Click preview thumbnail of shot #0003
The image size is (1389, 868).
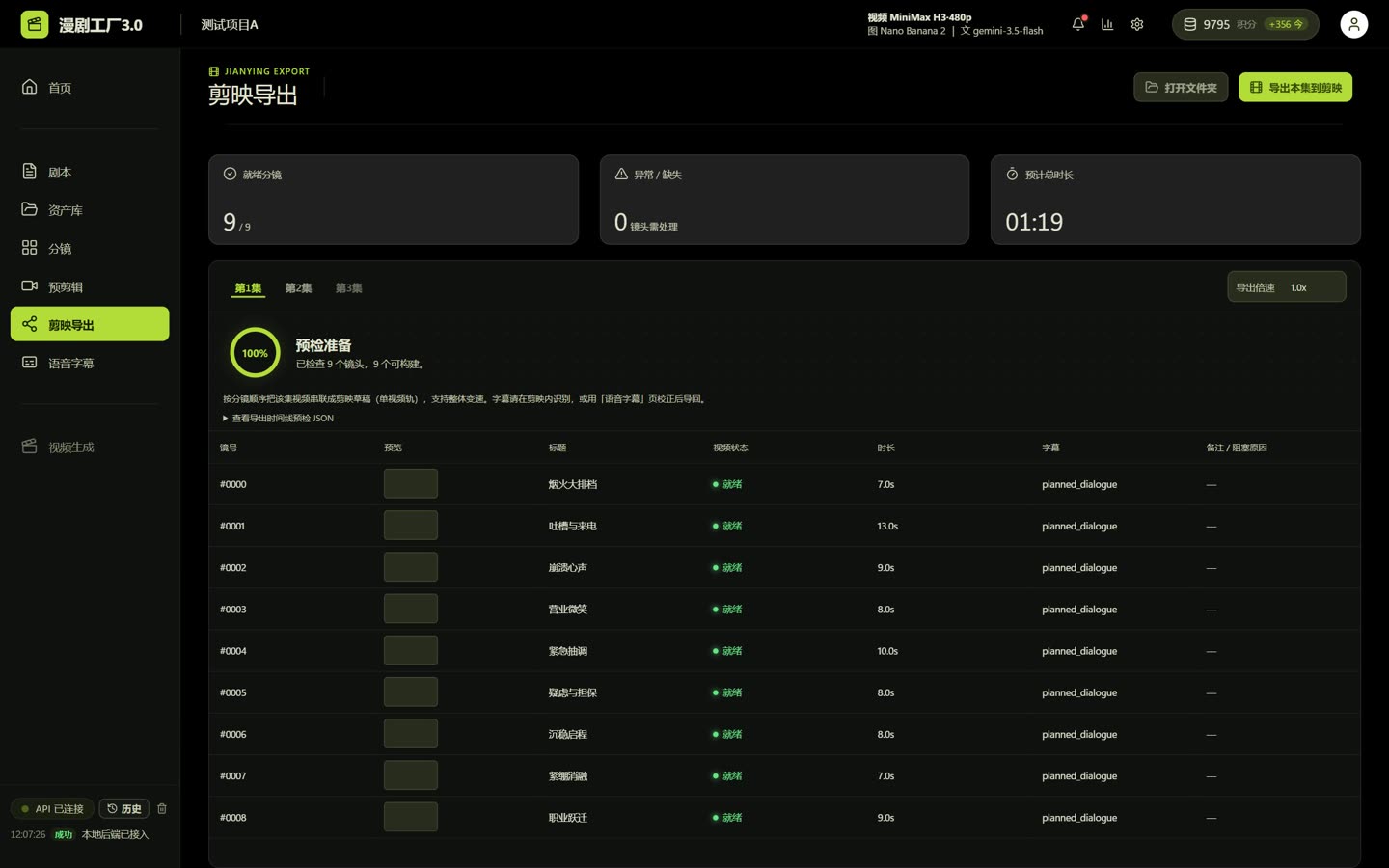pos(411,610)
